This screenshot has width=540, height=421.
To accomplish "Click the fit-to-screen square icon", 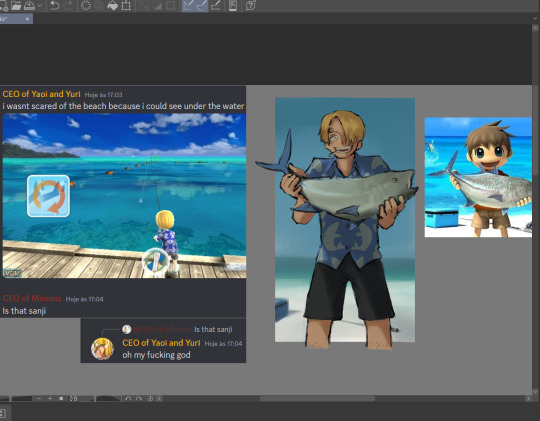I will pos(61,399).
